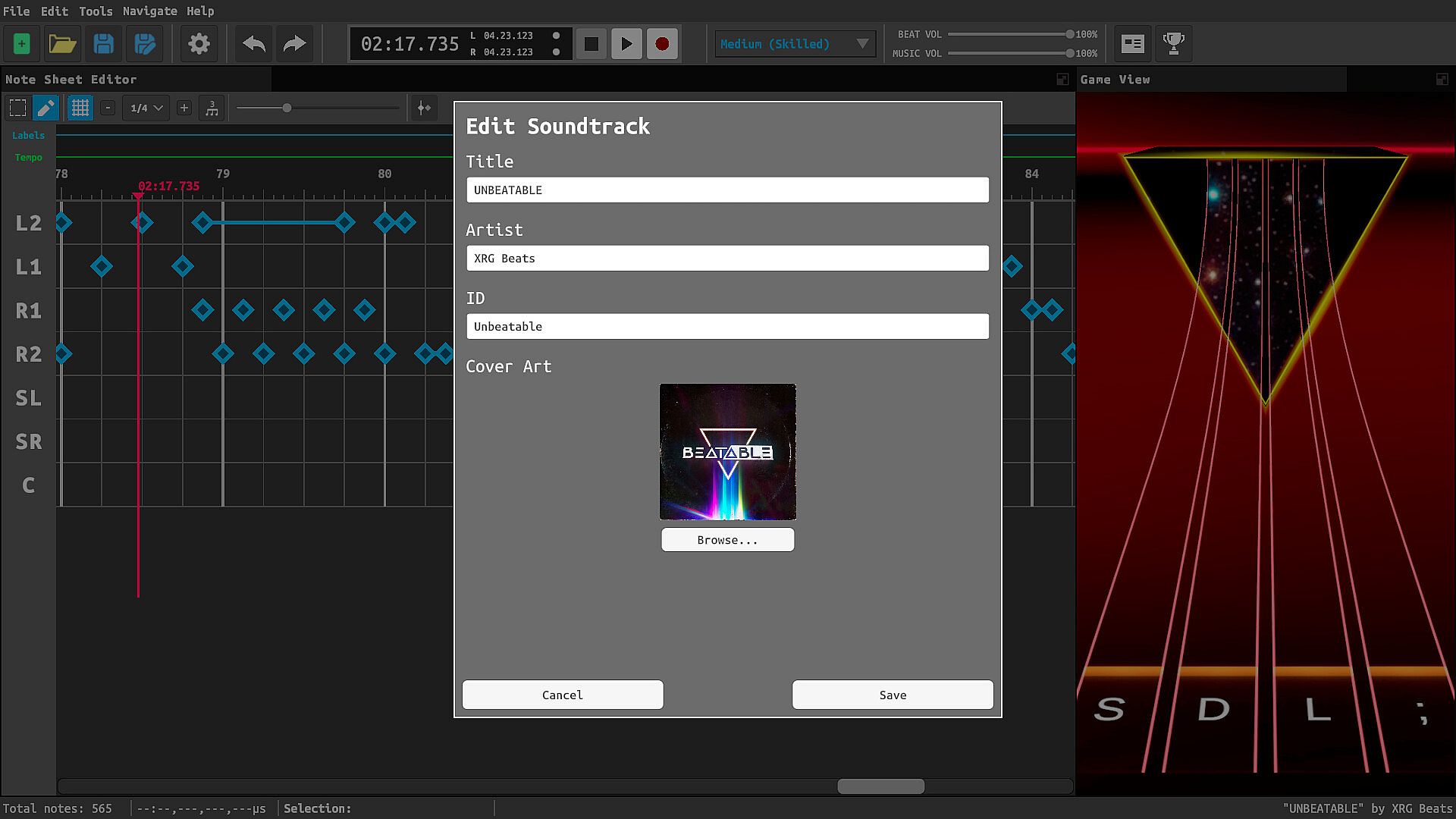Click Browse... for cover art
This screenshot has width=1456, height=819.
(x=727, y=540)
